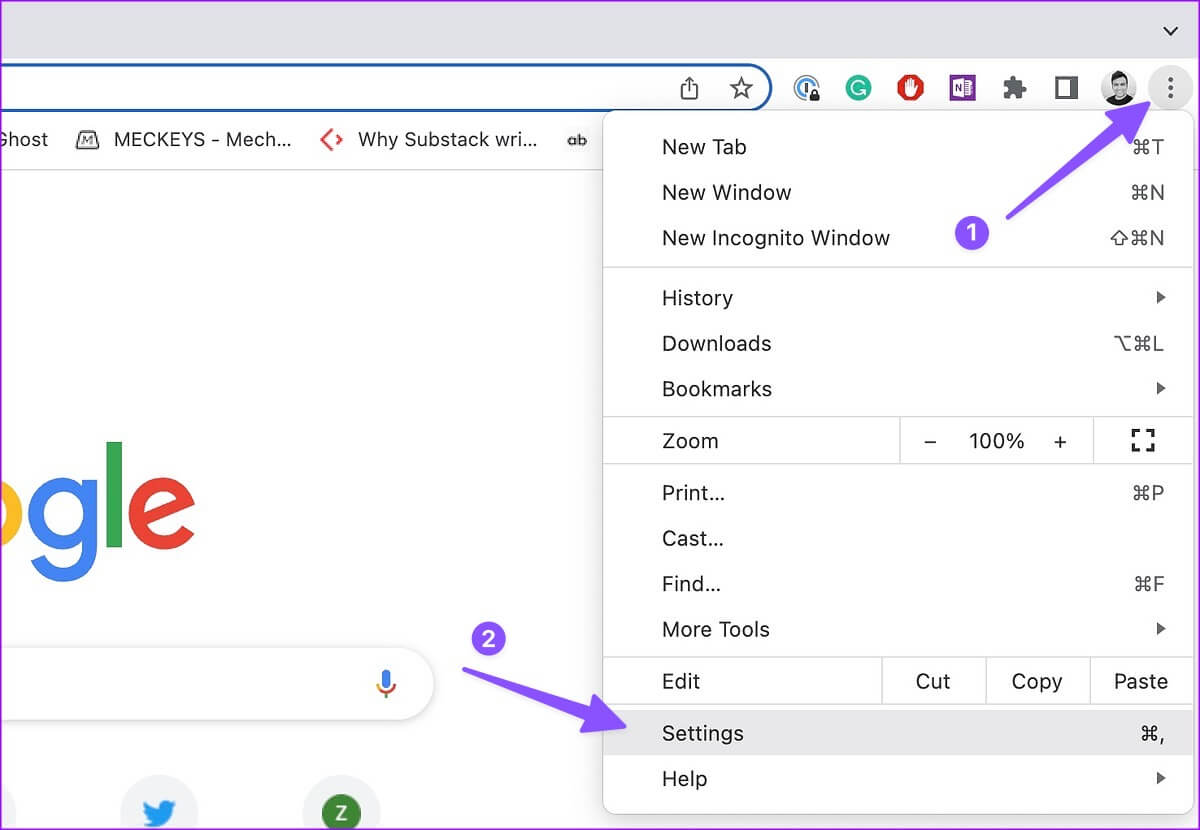This screenshot has height=830, width=1200.
Task: Open the Ghost bookmark in bookmarks bar
Action: 24,140
